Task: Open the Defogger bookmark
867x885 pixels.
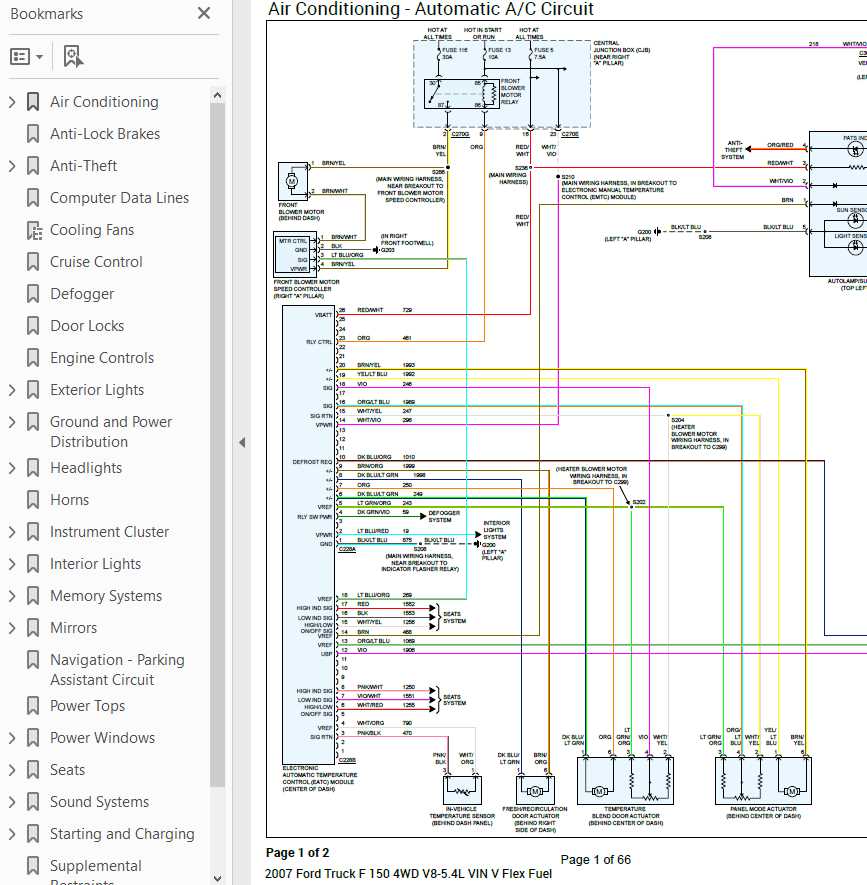Action: [x=82, y=294]
